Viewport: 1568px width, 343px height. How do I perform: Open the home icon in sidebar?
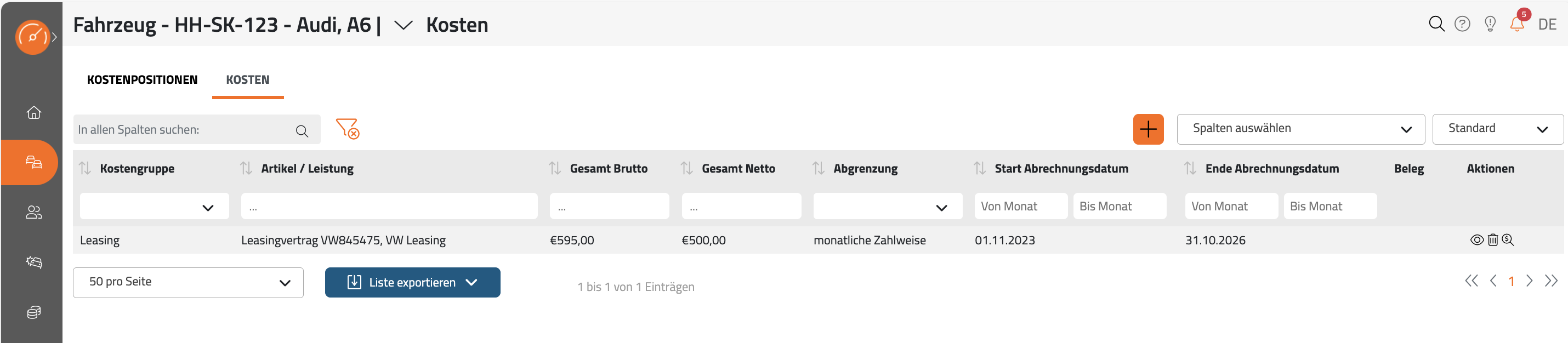pos(34,112)
